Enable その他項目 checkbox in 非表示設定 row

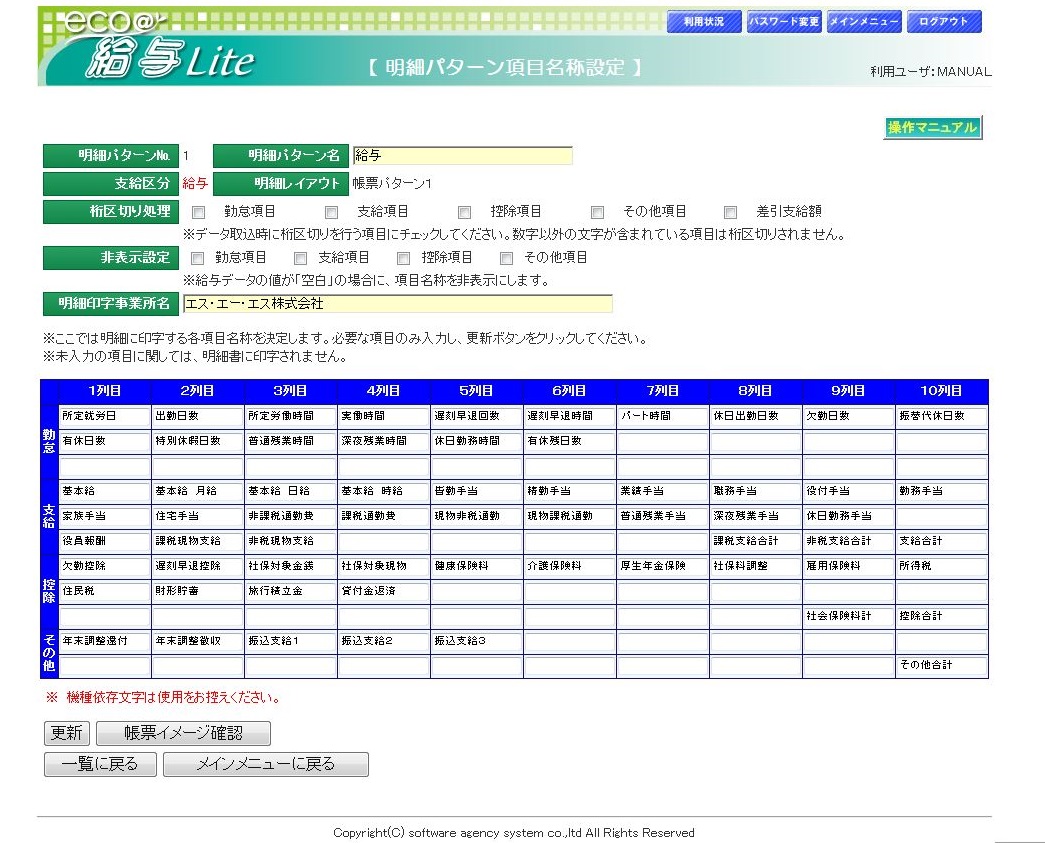[507, 258]
